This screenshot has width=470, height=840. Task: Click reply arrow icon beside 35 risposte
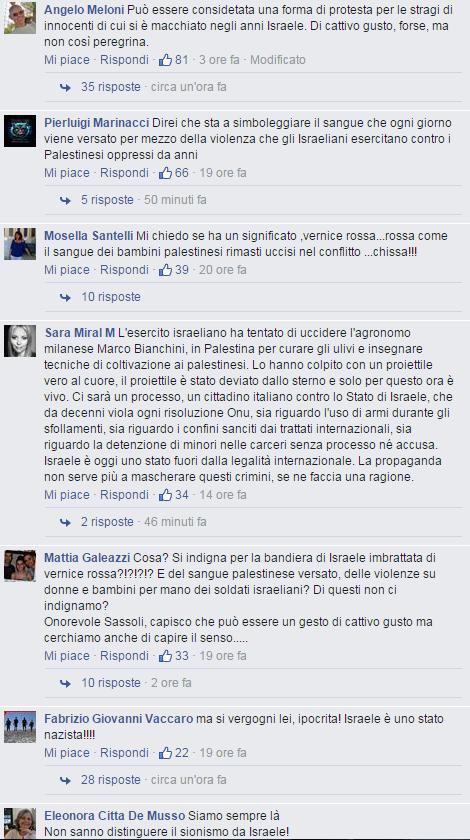click(65, 87)
